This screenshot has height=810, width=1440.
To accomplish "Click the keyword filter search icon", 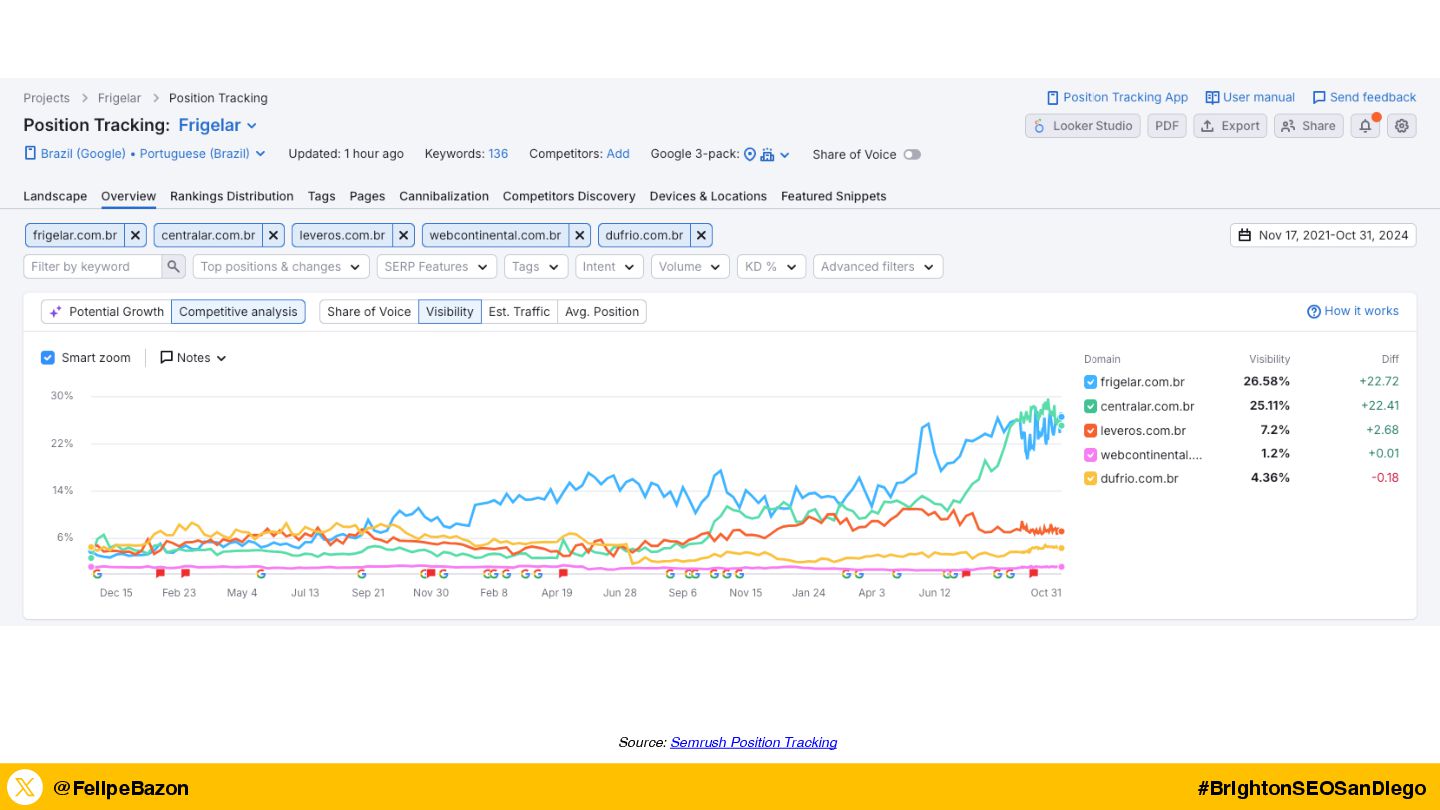I will click(x=174, y=267).
